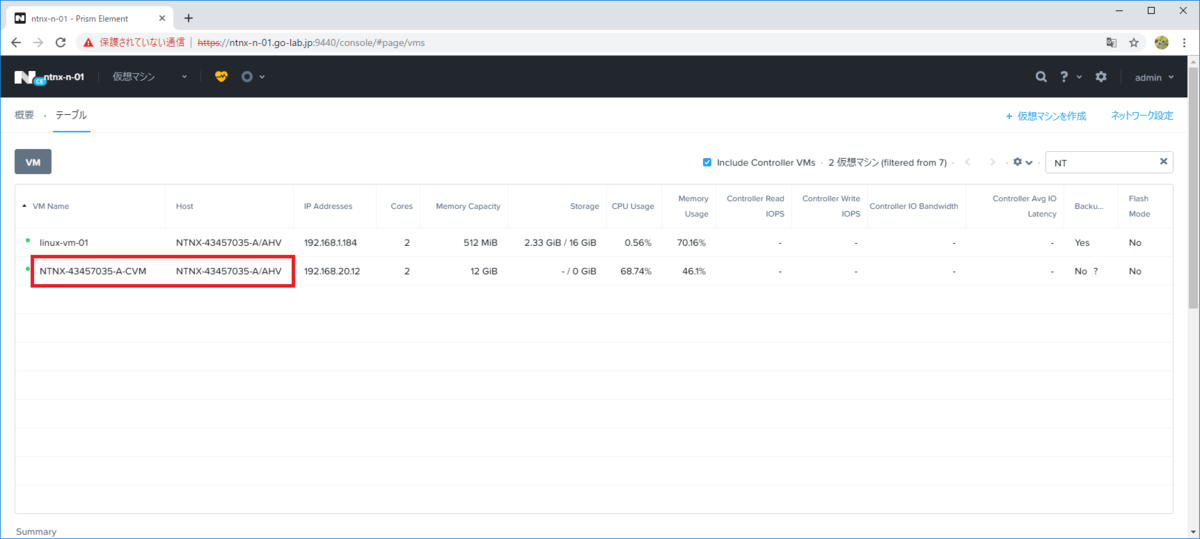1200x539 pixels.
Task: Click the translate page icon
Action: coord(1111,43)
